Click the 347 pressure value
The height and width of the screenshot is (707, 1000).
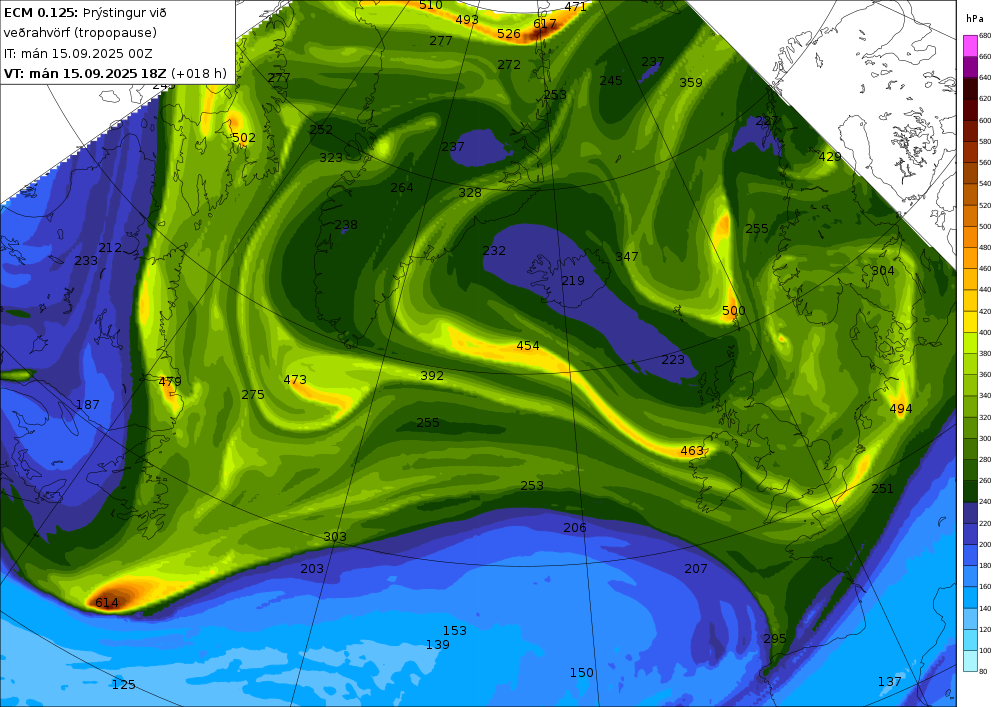point(627,257)
